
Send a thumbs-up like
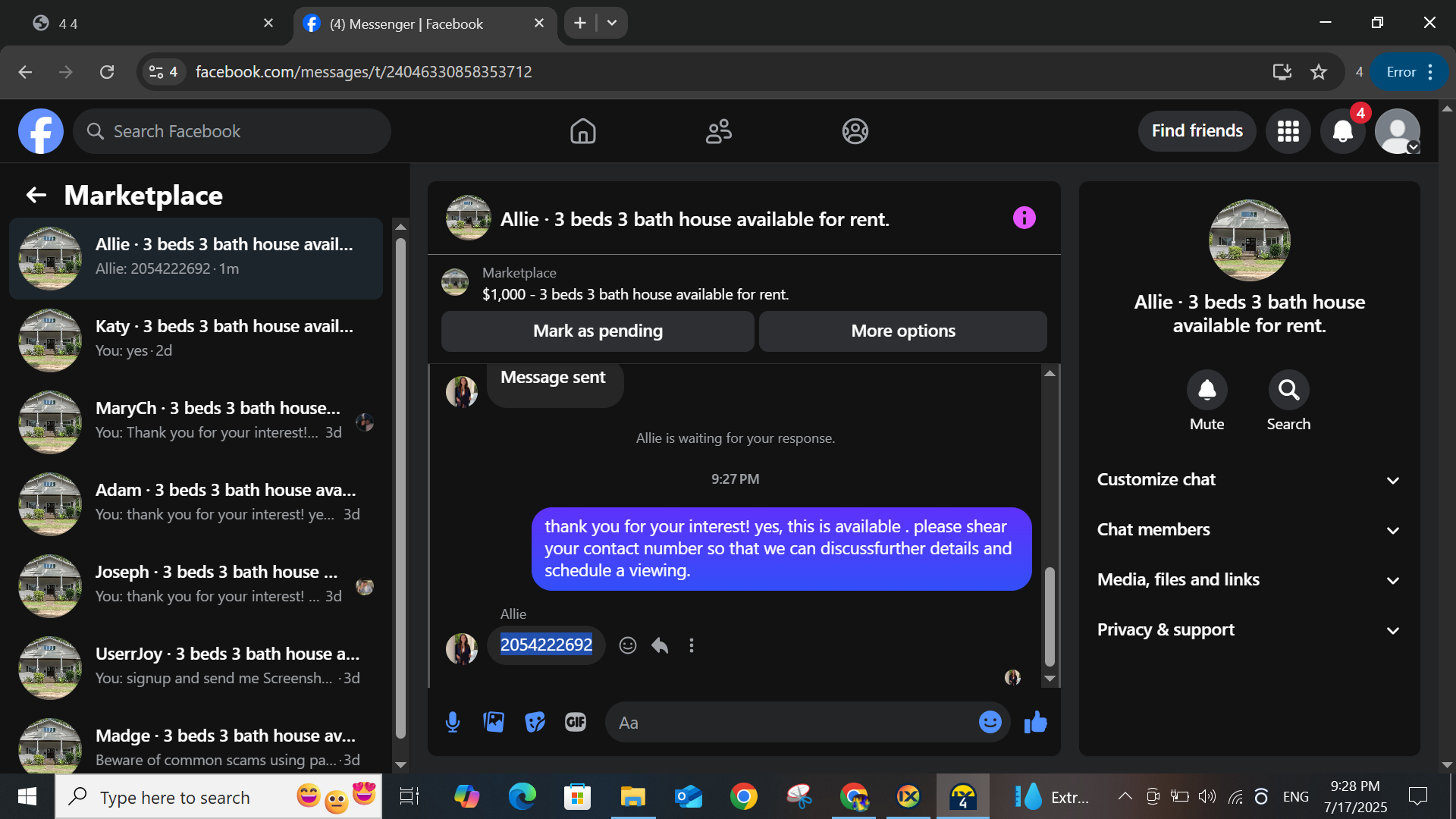1035,723
